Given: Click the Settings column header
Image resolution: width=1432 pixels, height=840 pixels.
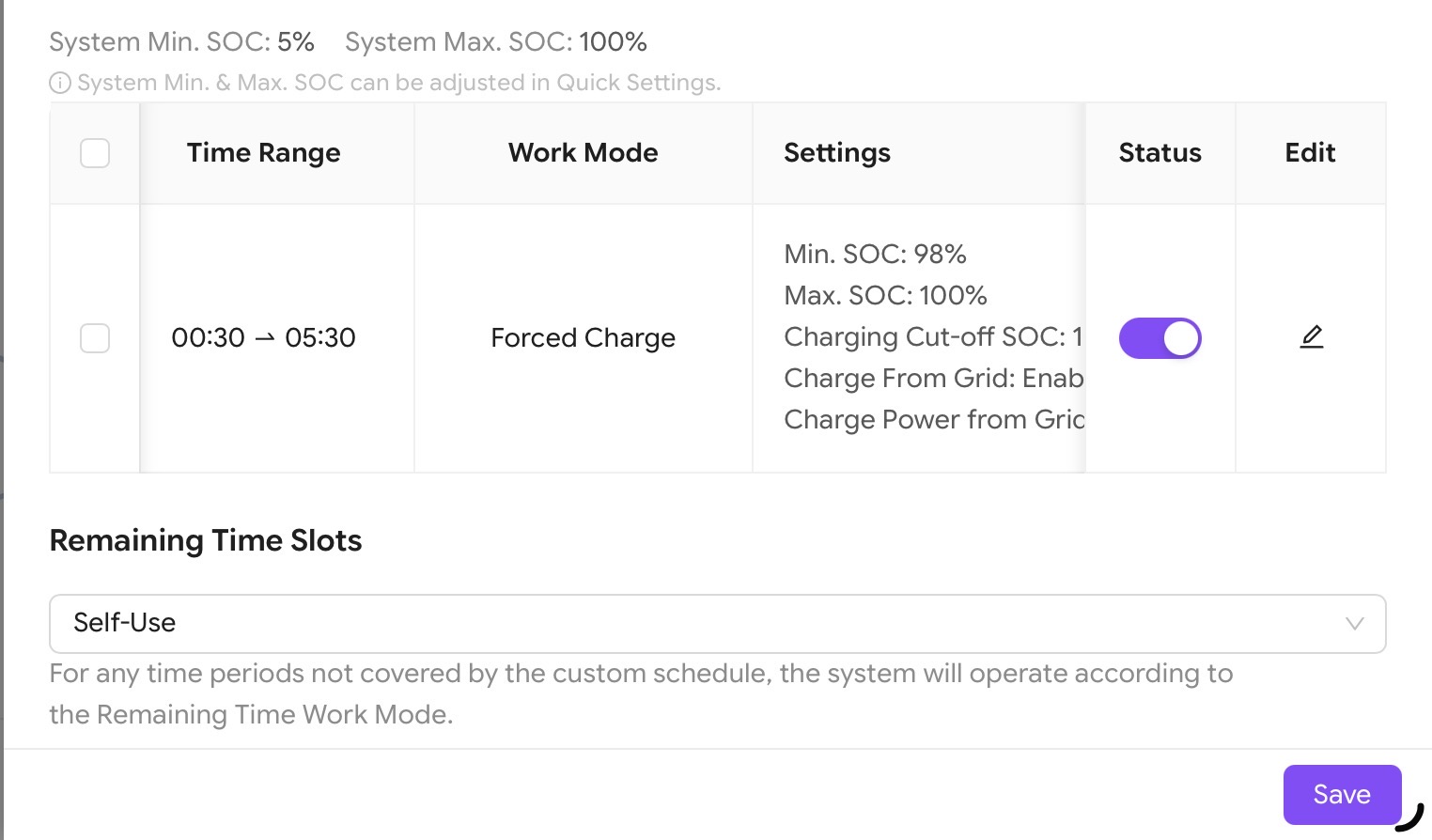Looking at the screenshot, I should (837, 153).
